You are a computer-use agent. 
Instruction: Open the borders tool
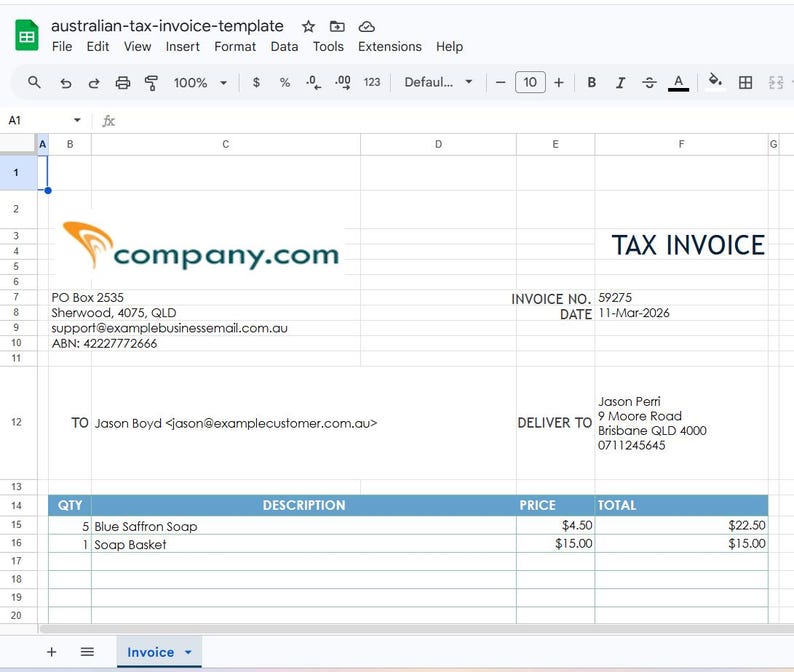745,83
